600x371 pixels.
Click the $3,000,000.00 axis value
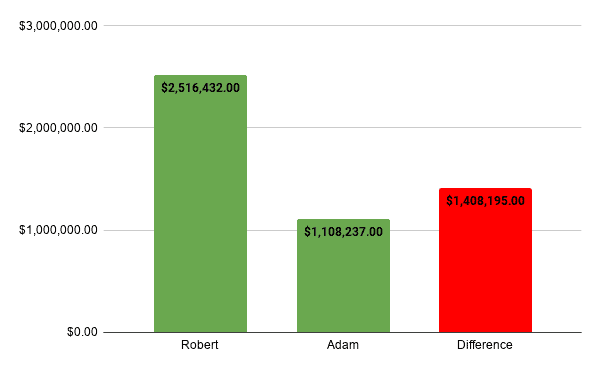(58, 26)
